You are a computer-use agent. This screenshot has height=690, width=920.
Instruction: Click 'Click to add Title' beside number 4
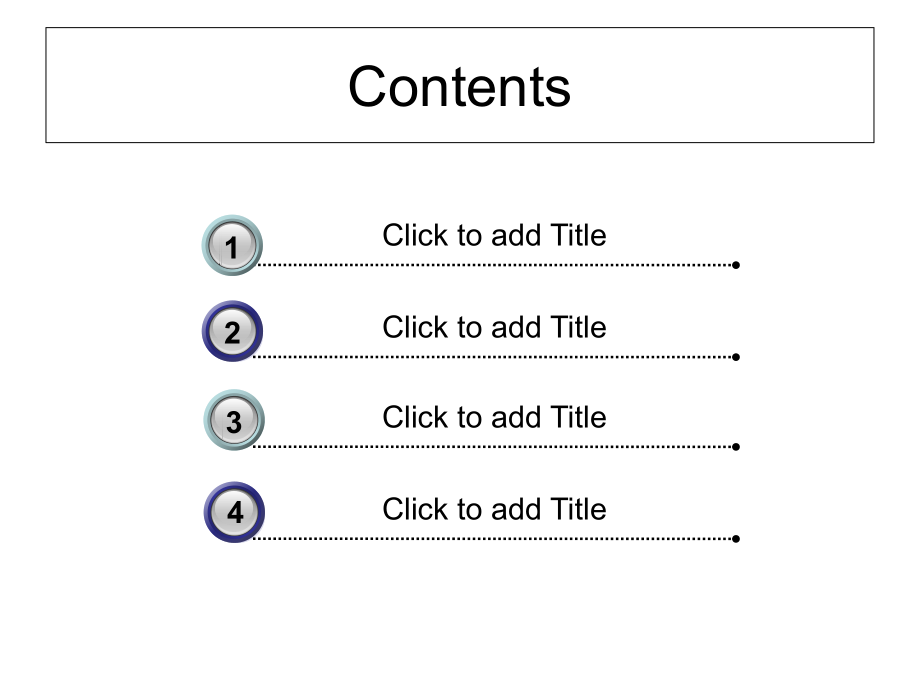494,509
